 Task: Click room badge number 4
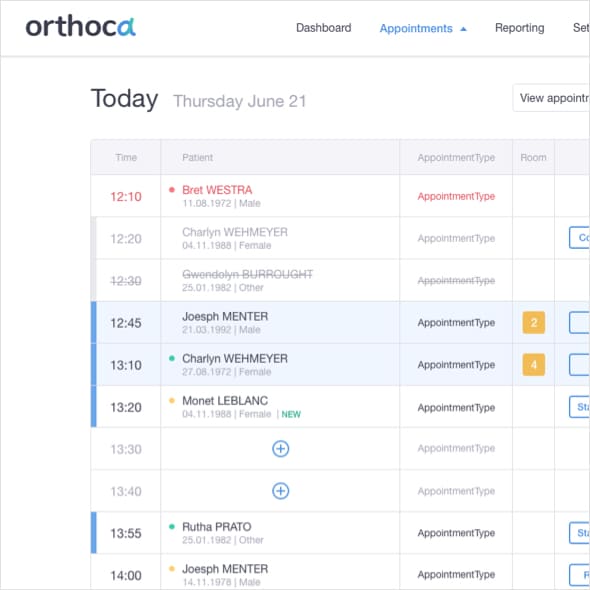(534, 365)
